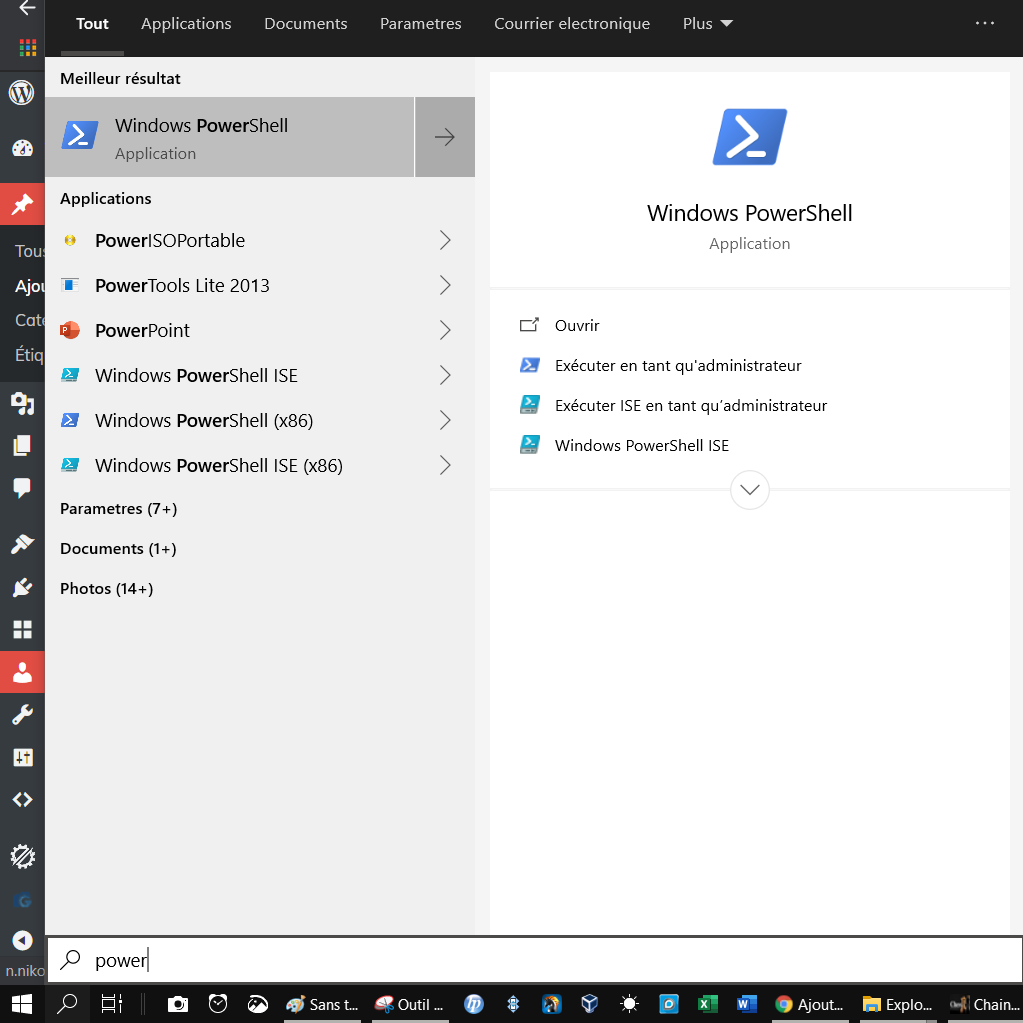This screenshot has height=1023, width=1023.
Task: Expand Windows PowerShell (x86) chevron
Action: [x=445, y=421]
